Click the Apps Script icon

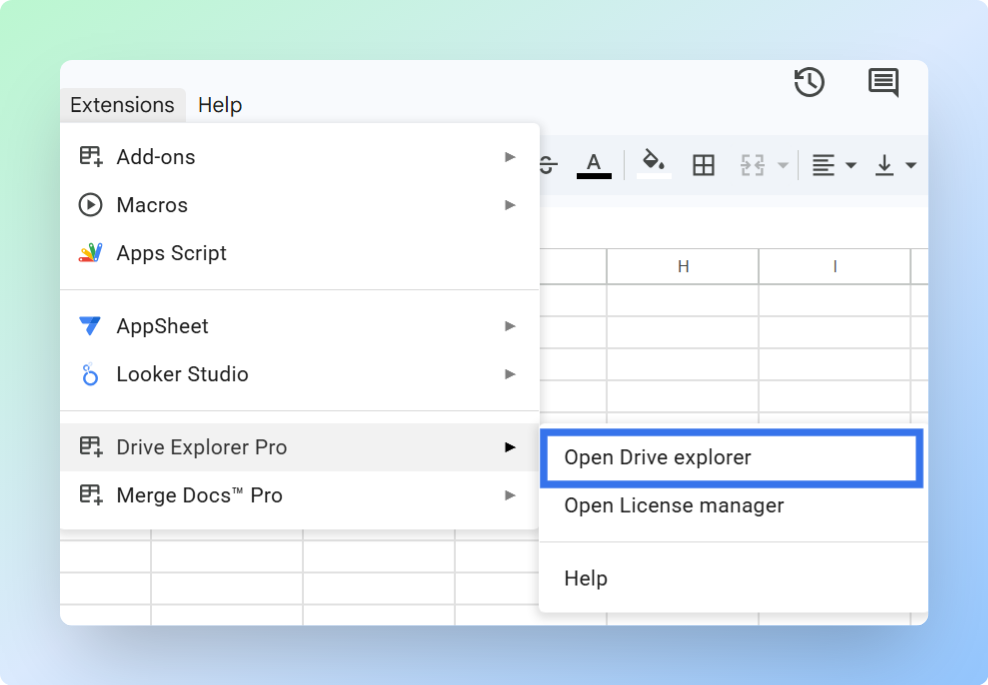90,253
